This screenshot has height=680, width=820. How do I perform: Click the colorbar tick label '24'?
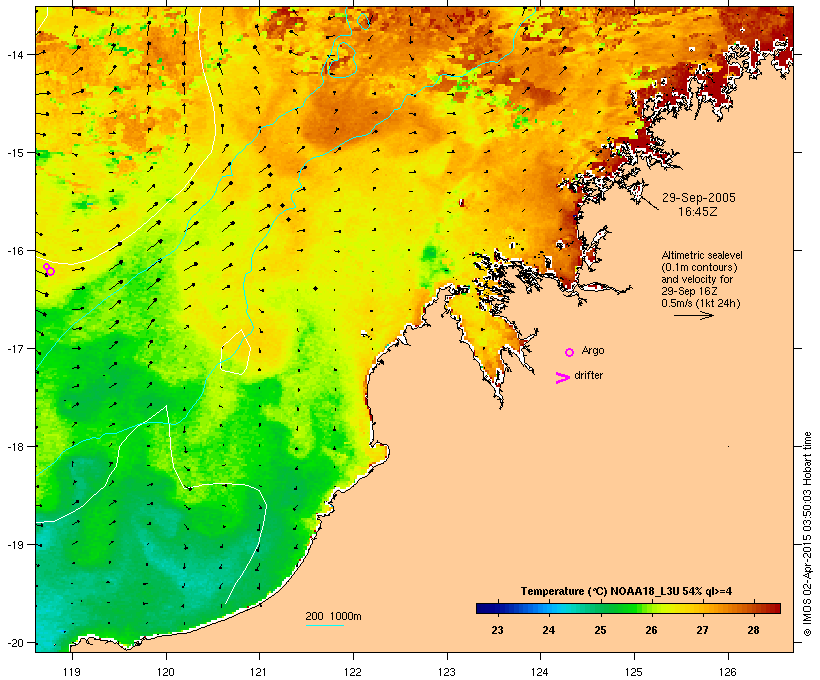pyautogui.click(x=549, y=630)
